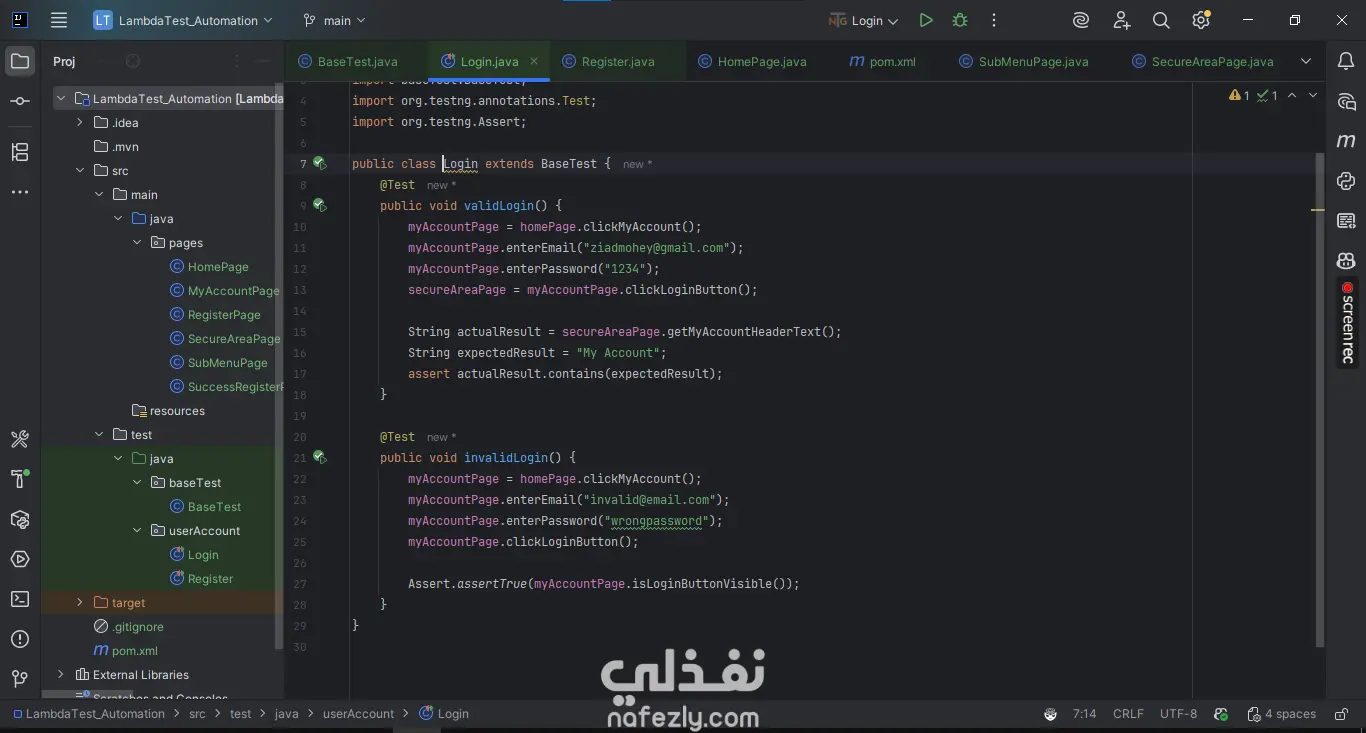Collapse the src folder
The height and width of the screenshot is (733, 1366).
point(80,171)
